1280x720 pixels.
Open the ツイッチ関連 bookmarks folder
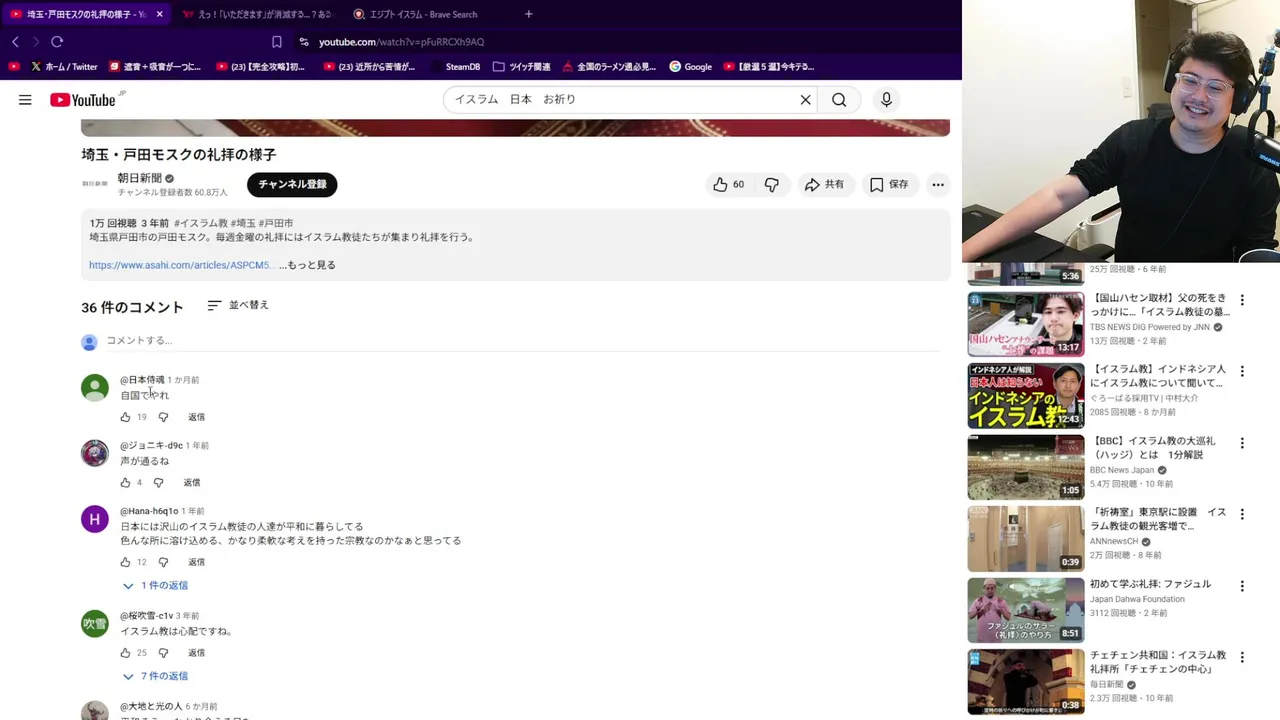(x=521, y=67)
